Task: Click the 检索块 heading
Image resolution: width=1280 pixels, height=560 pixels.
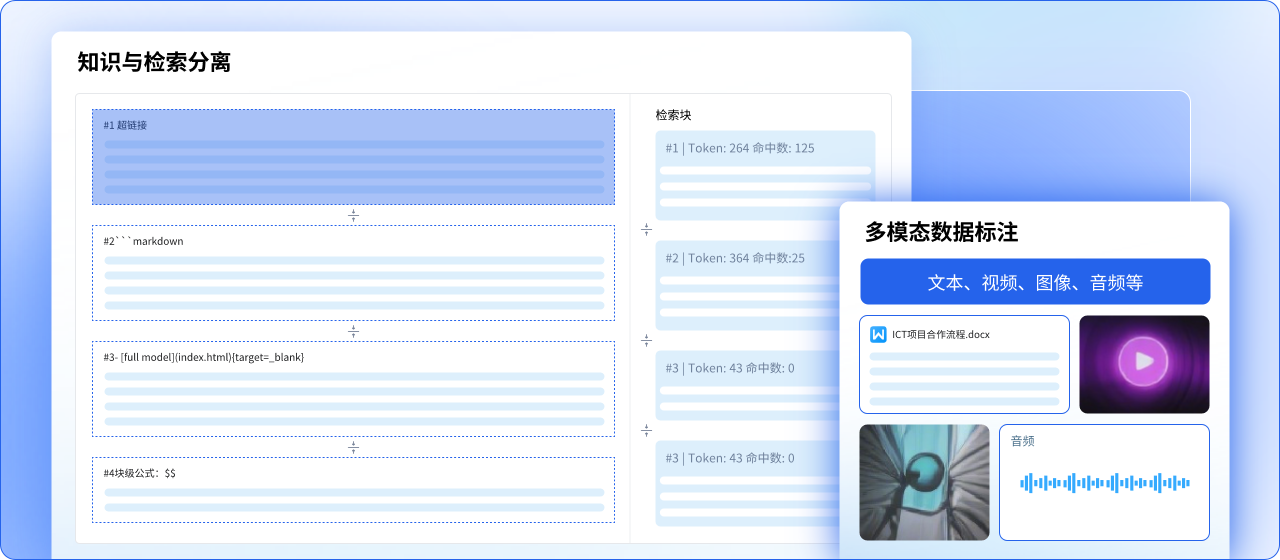Action: (673, 115)
